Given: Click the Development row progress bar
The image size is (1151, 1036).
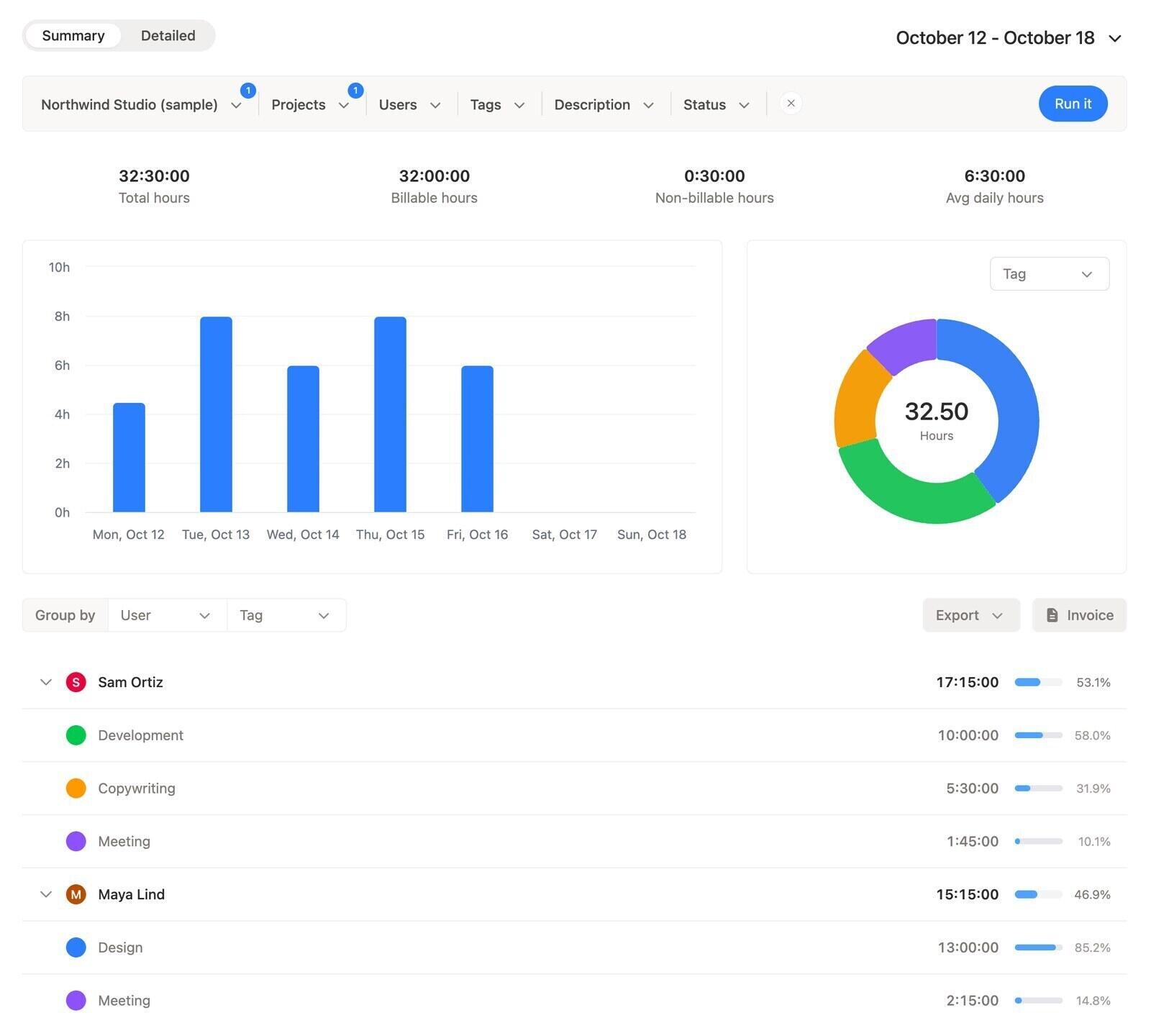Looking at the screenshot, I should 1038,735.
